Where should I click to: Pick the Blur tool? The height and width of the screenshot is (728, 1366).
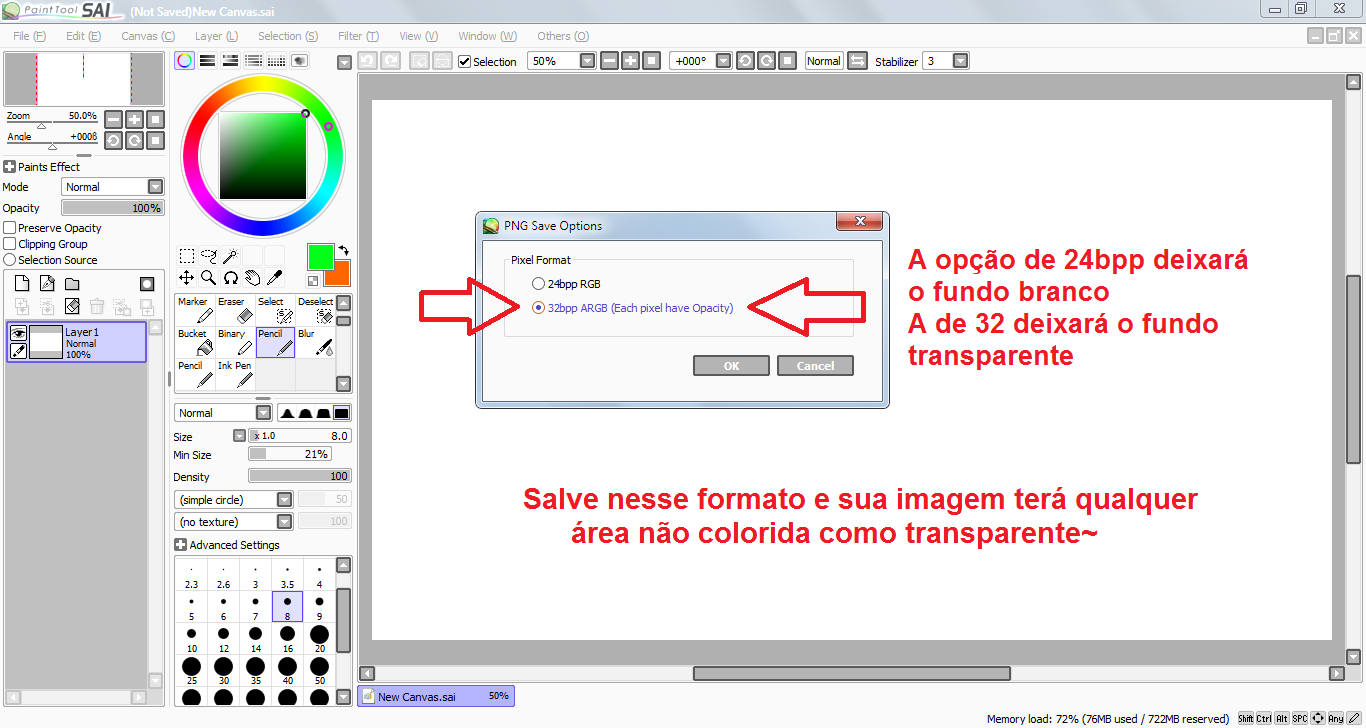[x=315, y=342]
